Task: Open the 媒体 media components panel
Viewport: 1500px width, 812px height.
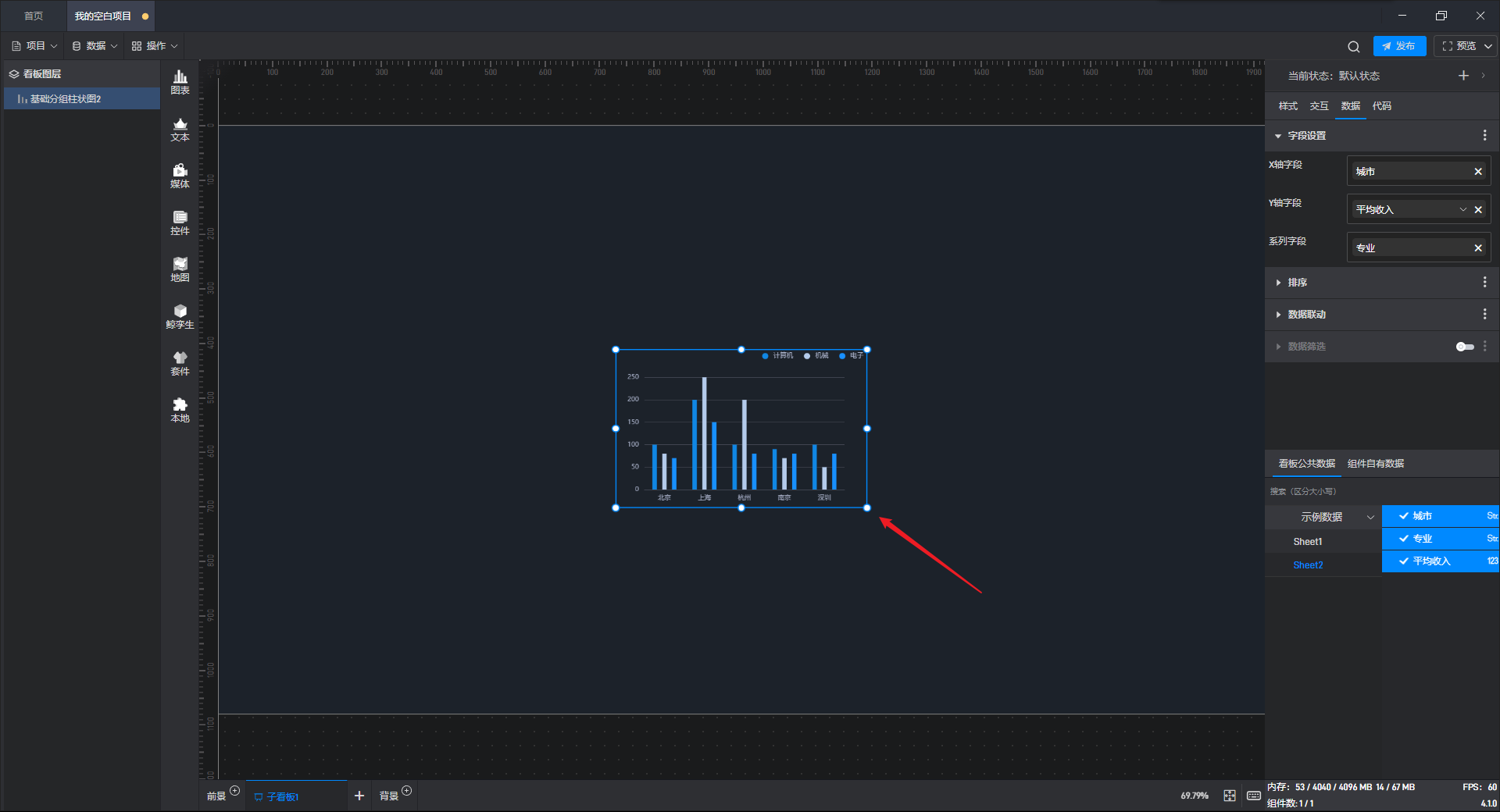Action: click(x=180, y=176)
